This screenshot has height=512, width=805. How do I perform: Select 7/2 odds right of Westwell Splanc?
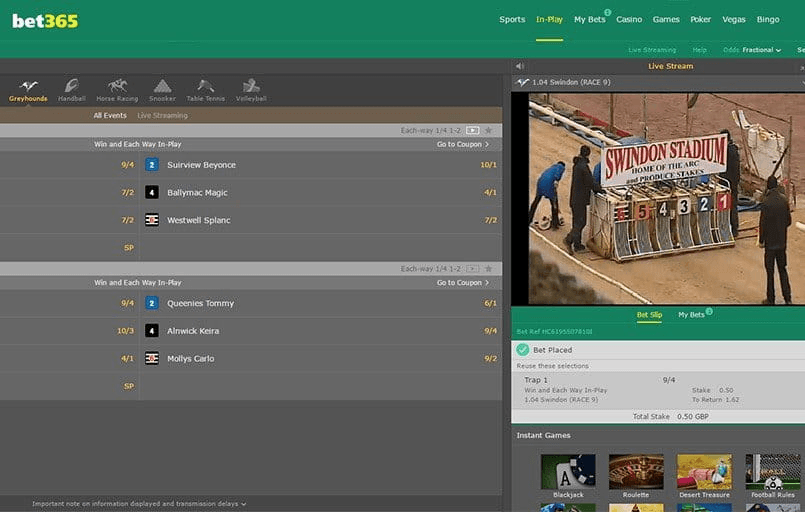(x=490, y=220)
